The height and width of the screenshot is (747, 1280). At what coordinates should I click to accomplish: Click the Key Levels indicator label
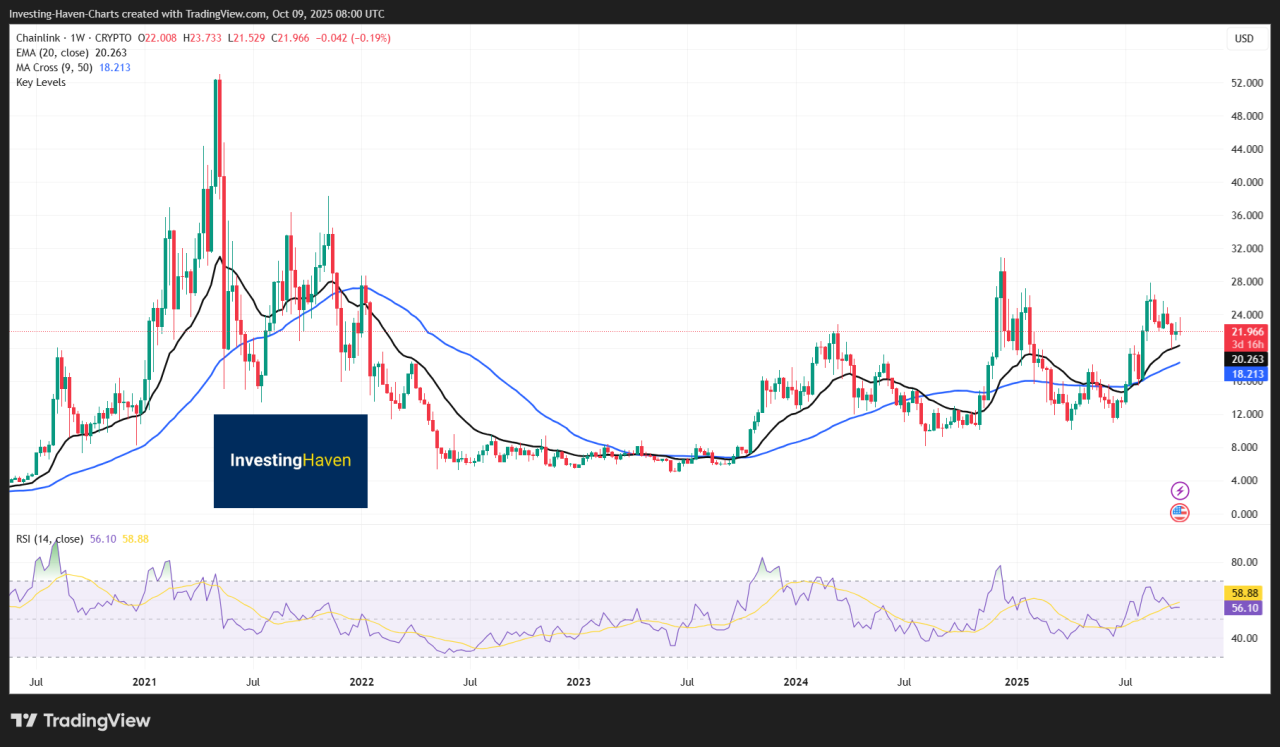[x=41, y=82]
